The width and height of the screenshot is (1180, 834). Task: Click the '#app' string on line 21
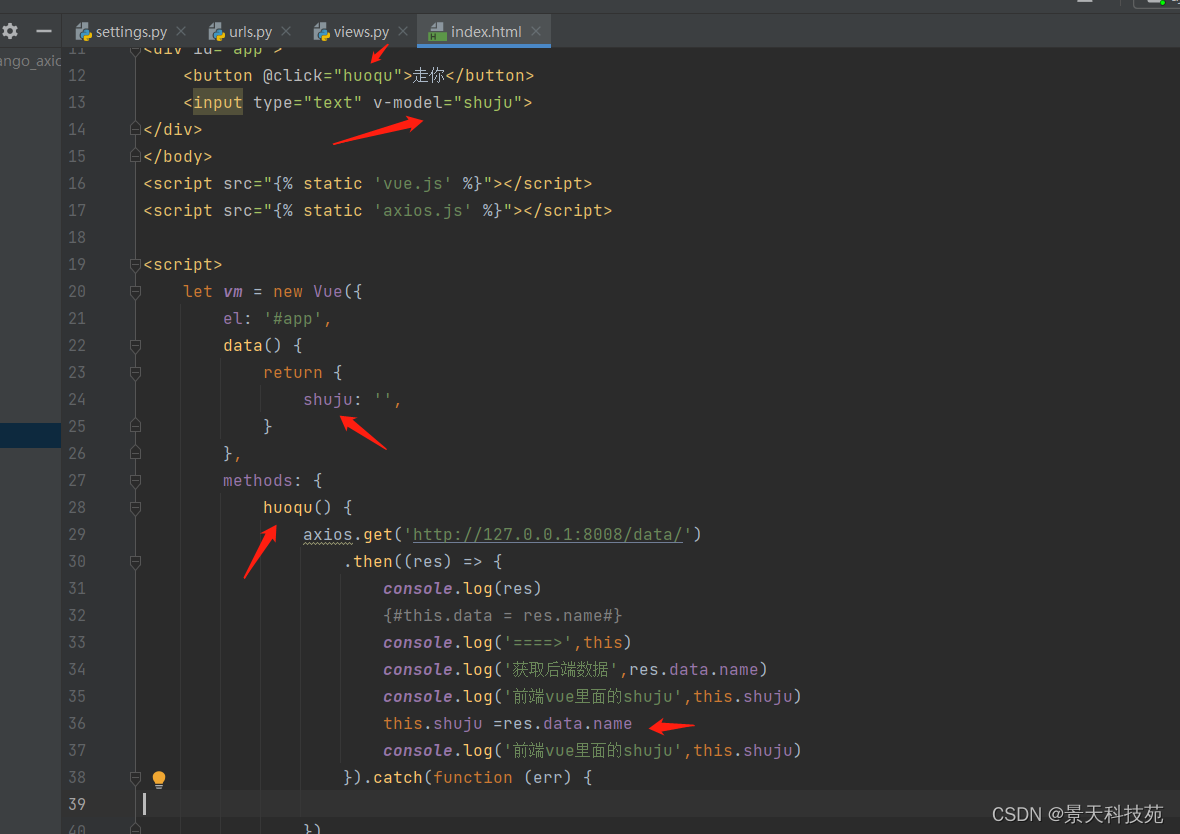[293, 319]
